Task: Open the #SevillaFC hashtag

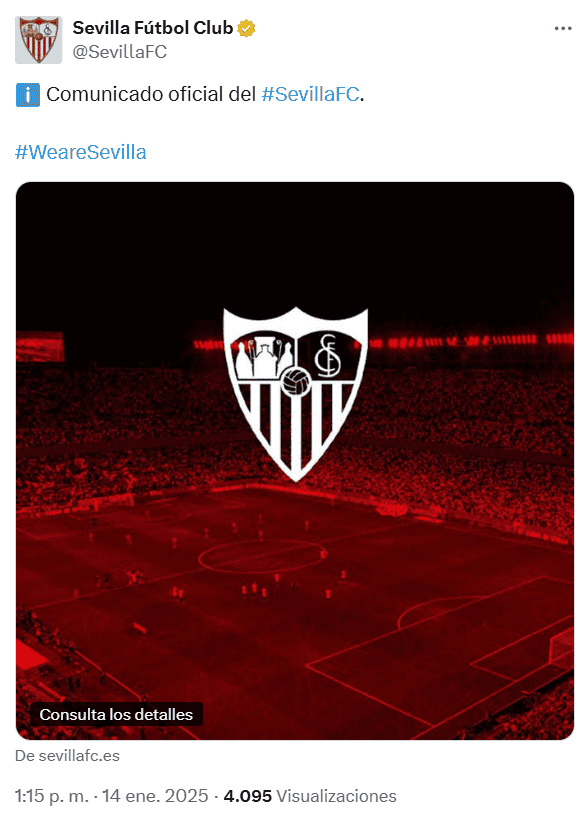Action: [x=310, y=94]
